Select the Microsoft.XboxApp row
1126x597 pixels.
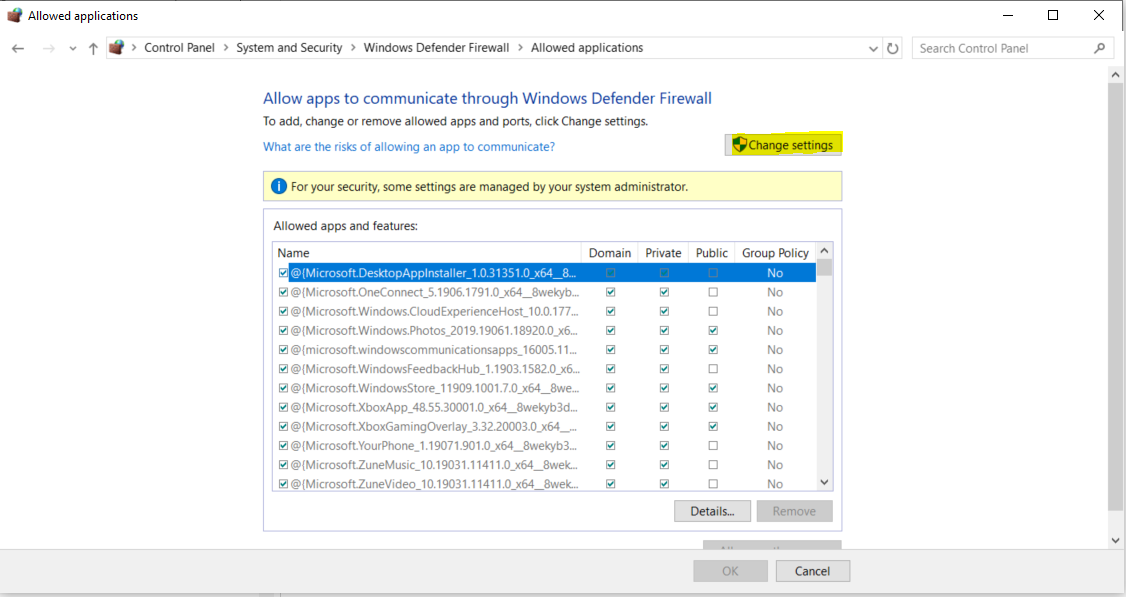coord(546,407)
